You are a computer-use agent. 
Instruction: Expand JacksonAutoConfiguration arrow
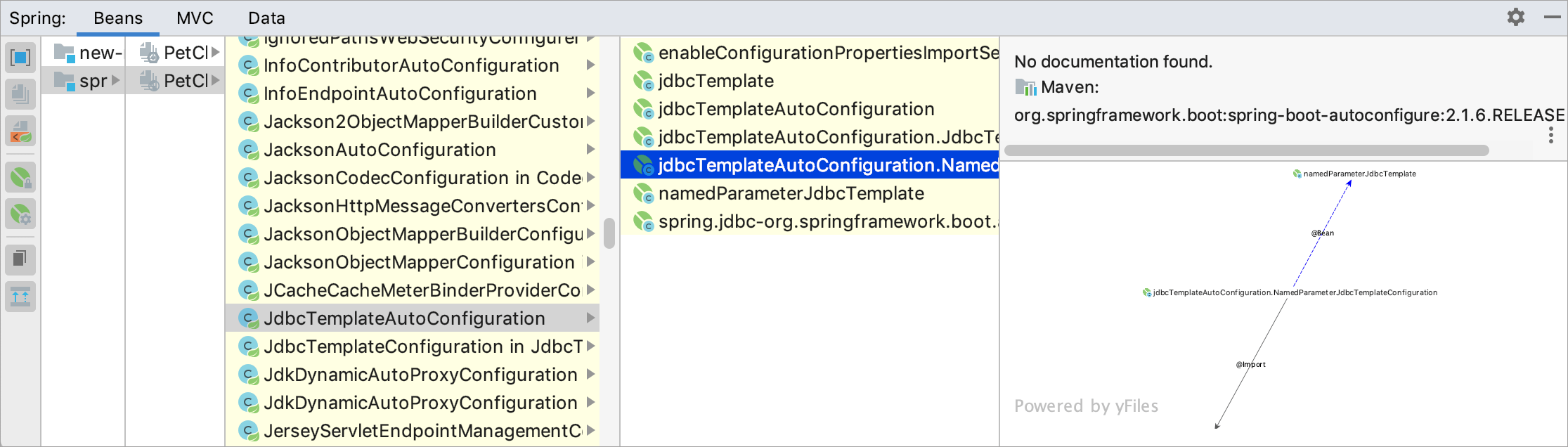[591, 150]
